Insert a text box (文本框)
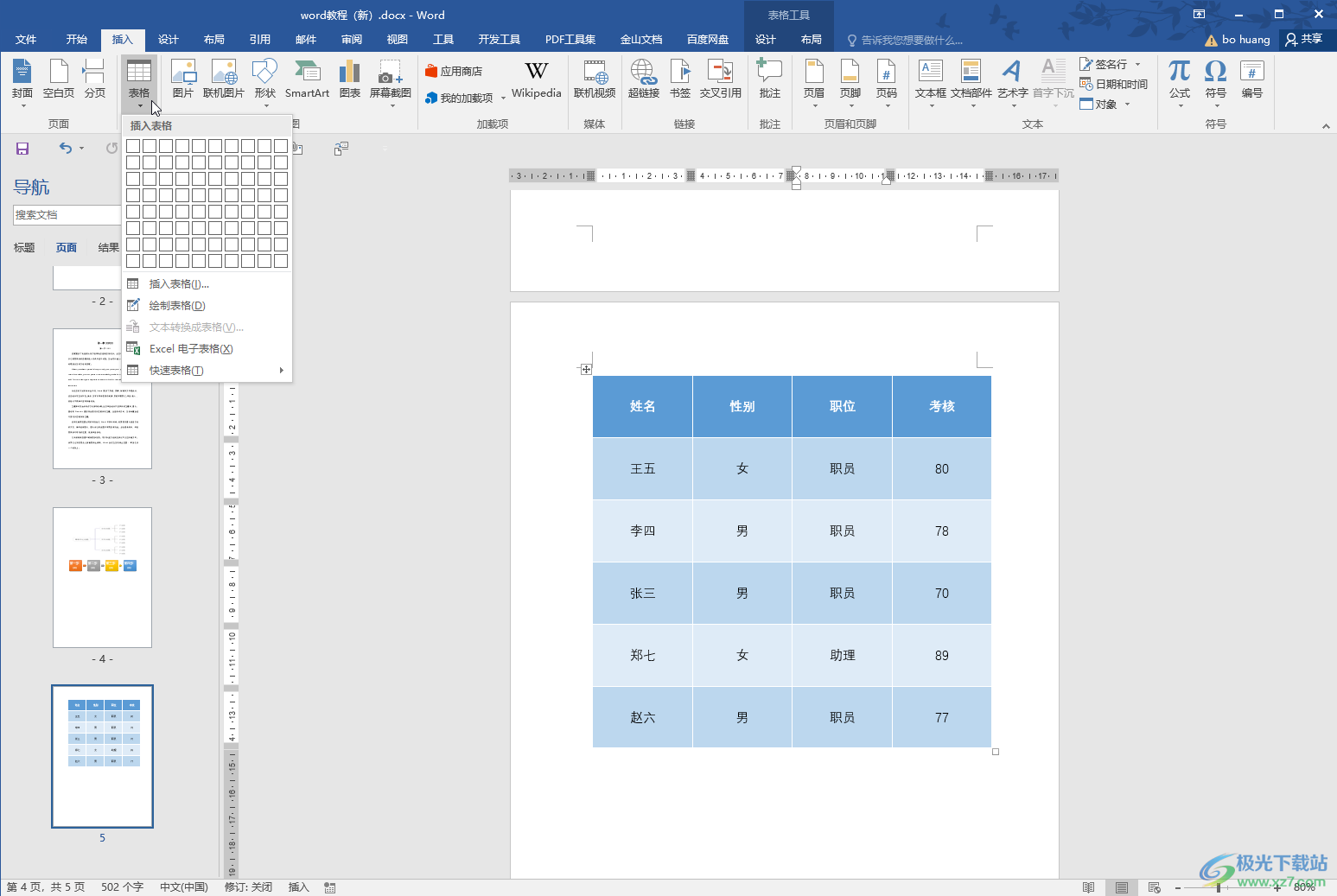Image resolution: width=1337 pixels, height=896 pixels. click(x=931, y=82)
